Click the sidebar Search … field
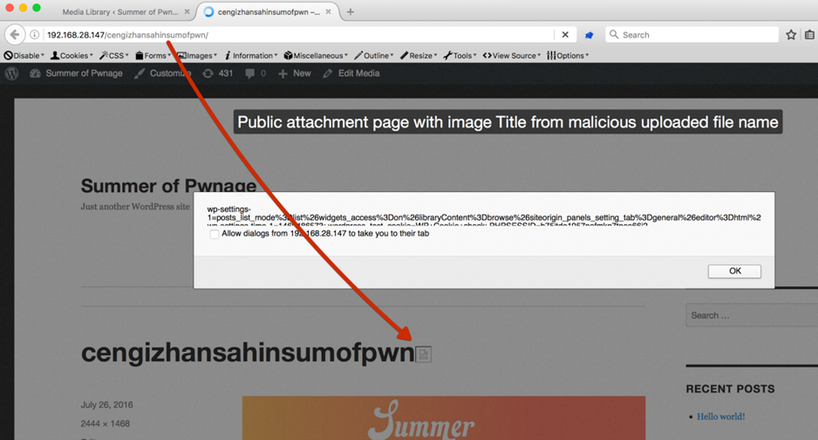The height and width of the screenshot is (440, 818). [x=752, y=315]
